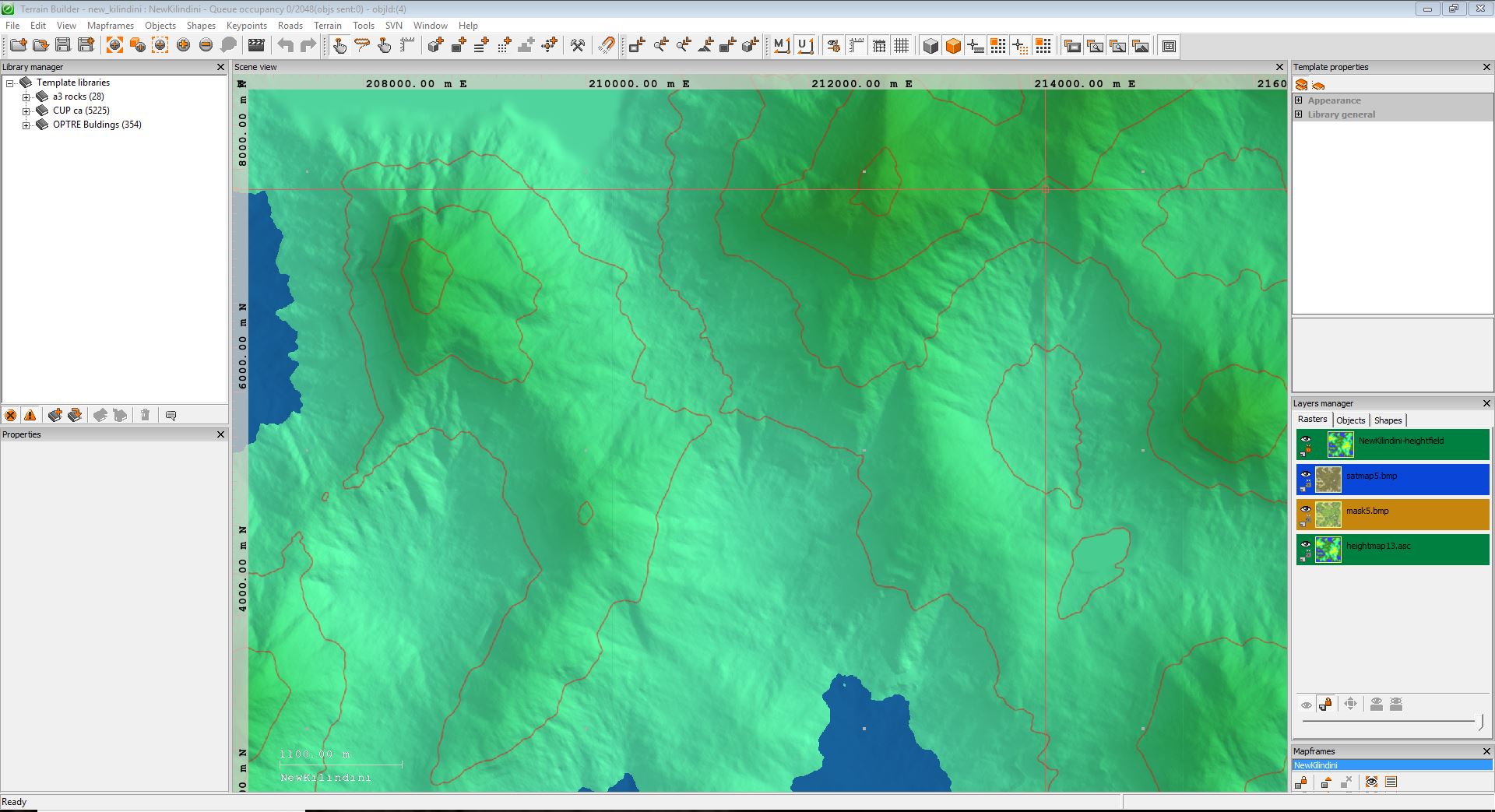Click the zoom-to-extent icon with orange corners
Screen dimensions: 1495x812
114,45
